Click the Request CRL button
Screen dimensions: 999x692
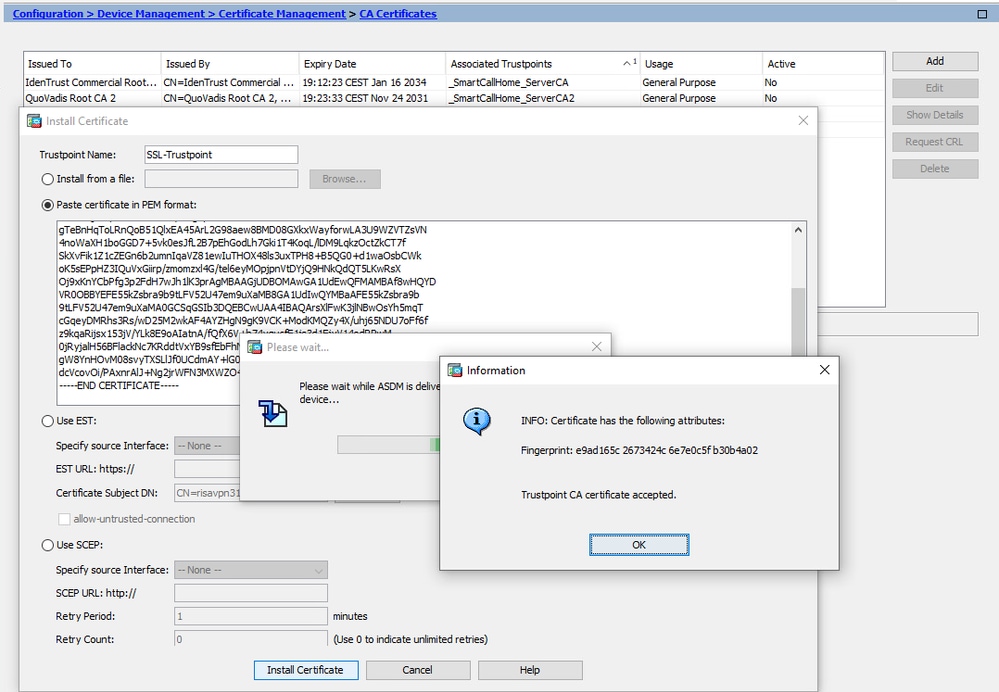[x=934, y=141]
